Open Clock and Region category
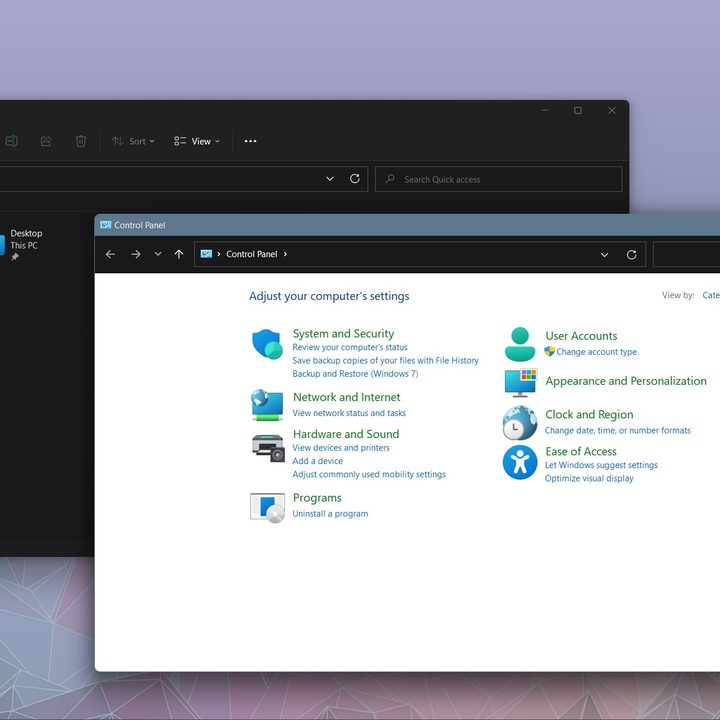Screen dimensions: 720x720 point(589,414)
